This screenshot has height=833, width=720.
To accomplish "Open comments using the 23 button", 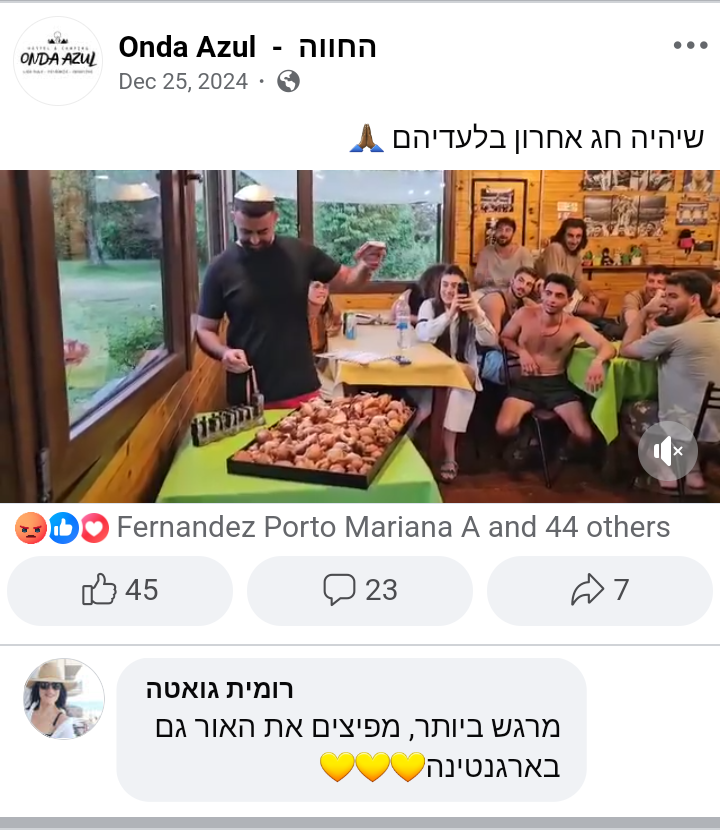I will point(360,590).
